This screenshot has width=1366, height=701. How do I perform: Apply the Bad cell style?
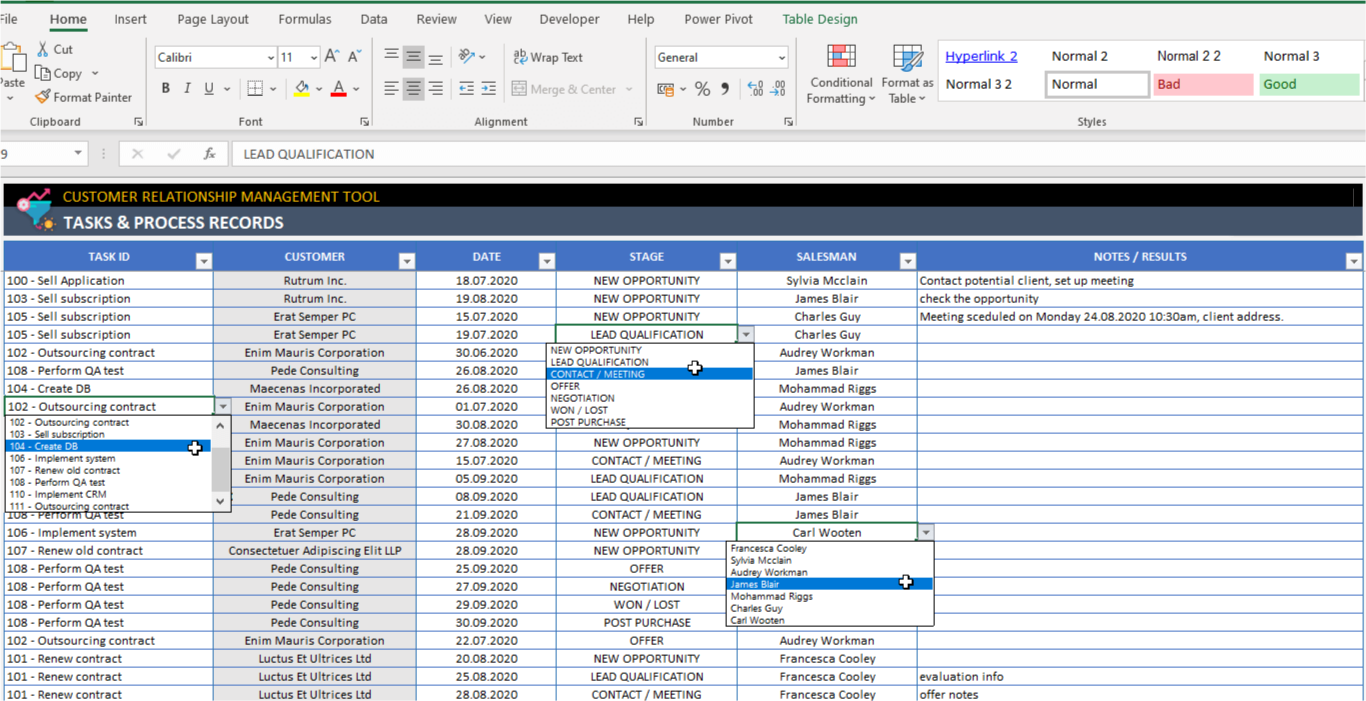pyautogui.click(x=1202, y=84)
